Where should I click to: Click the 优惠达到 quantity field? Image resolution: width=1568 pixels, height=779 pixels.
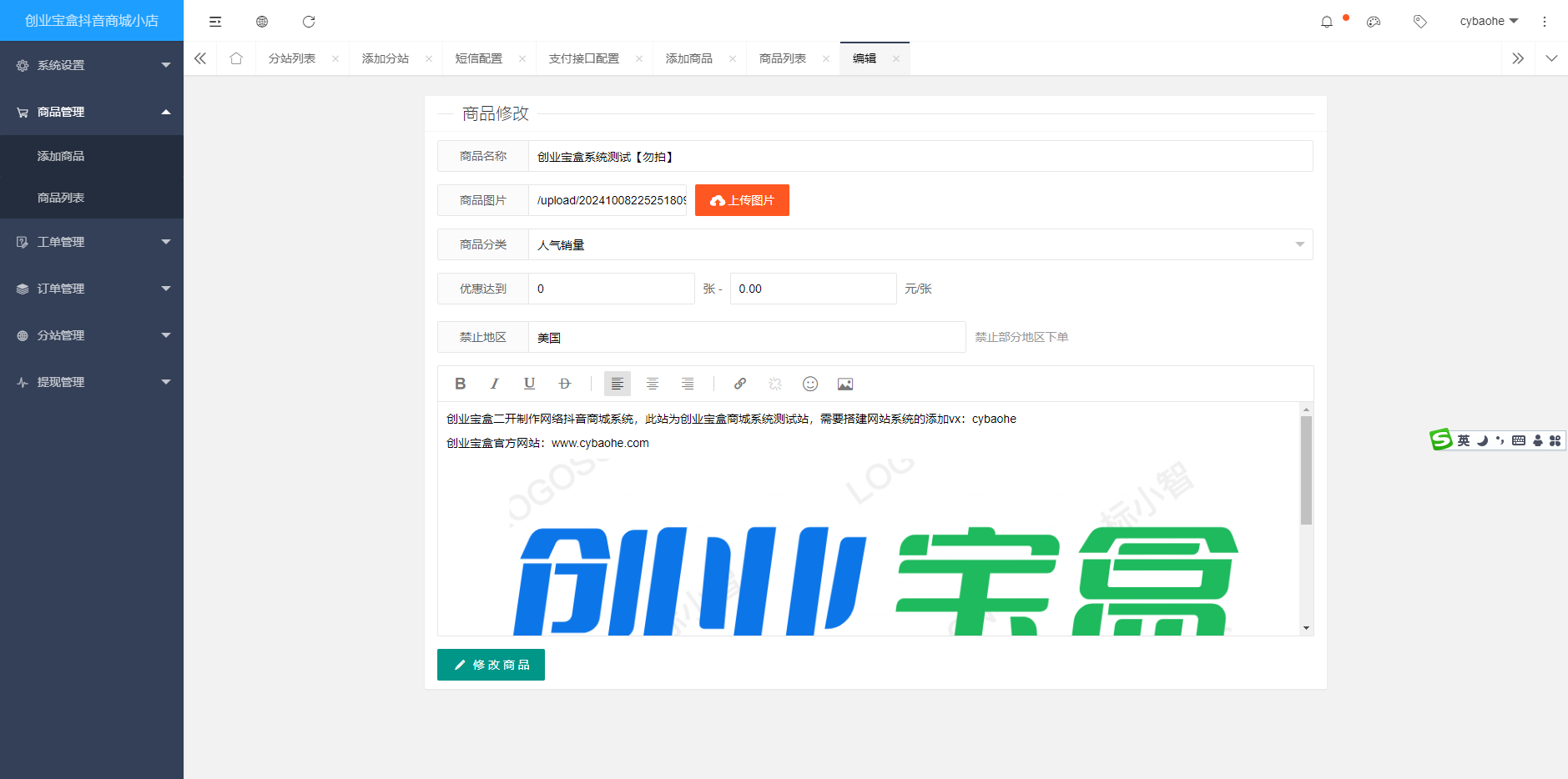612,289
